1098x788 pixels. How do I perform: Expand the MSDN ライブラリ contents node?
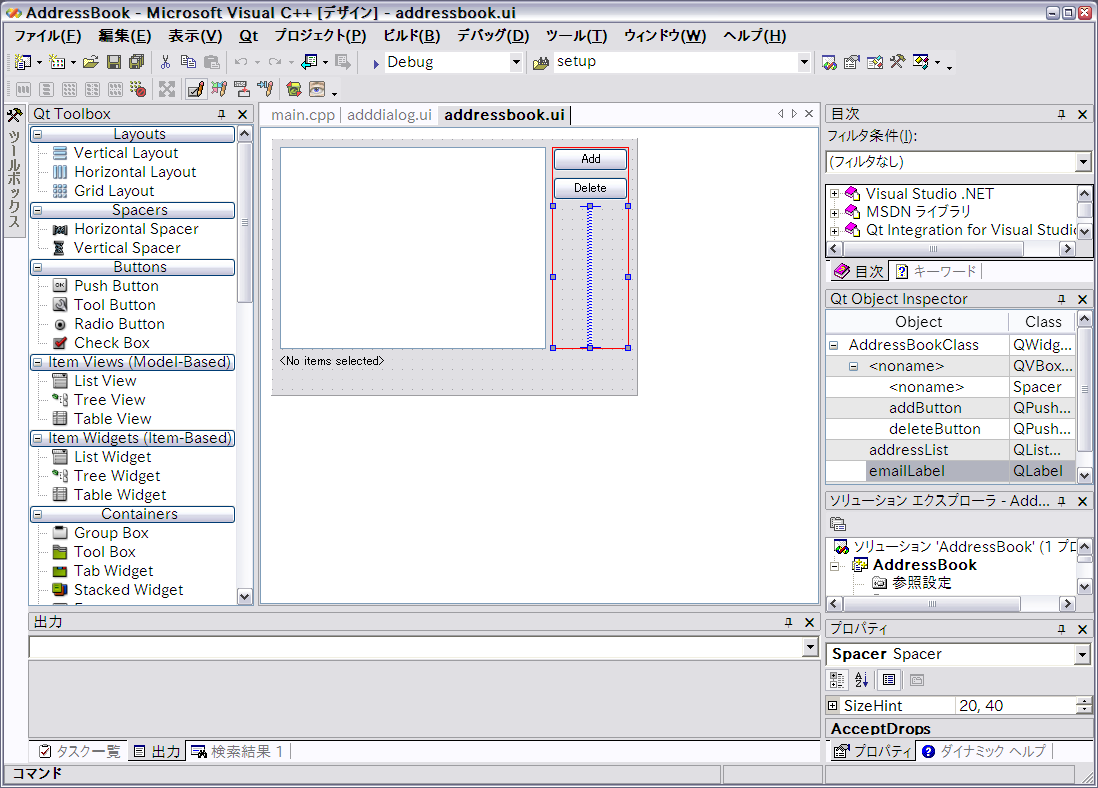[835, 212]
